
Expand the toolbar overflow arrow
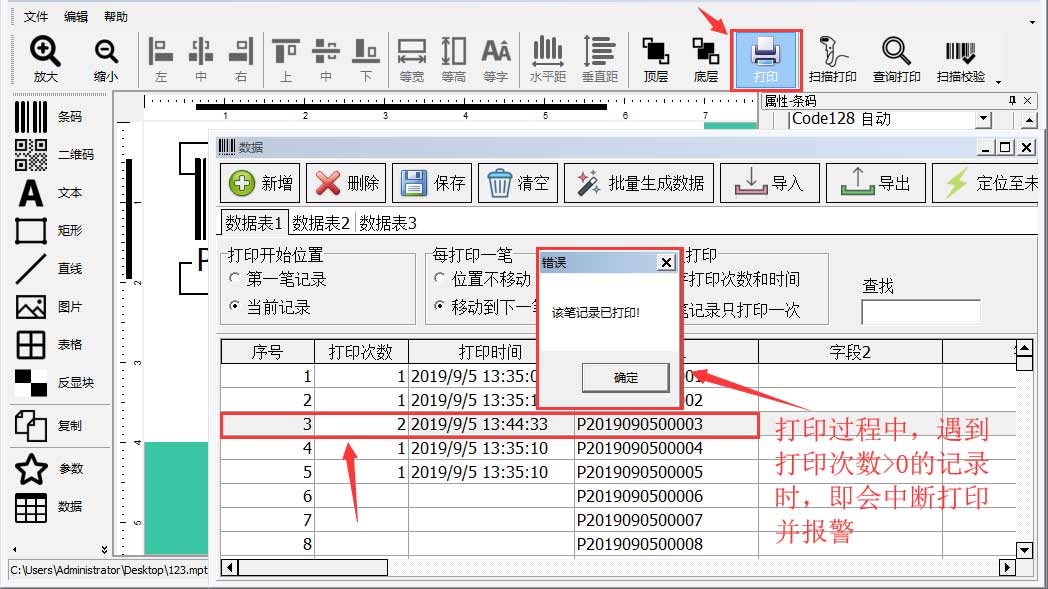click(x=998, y=81)
